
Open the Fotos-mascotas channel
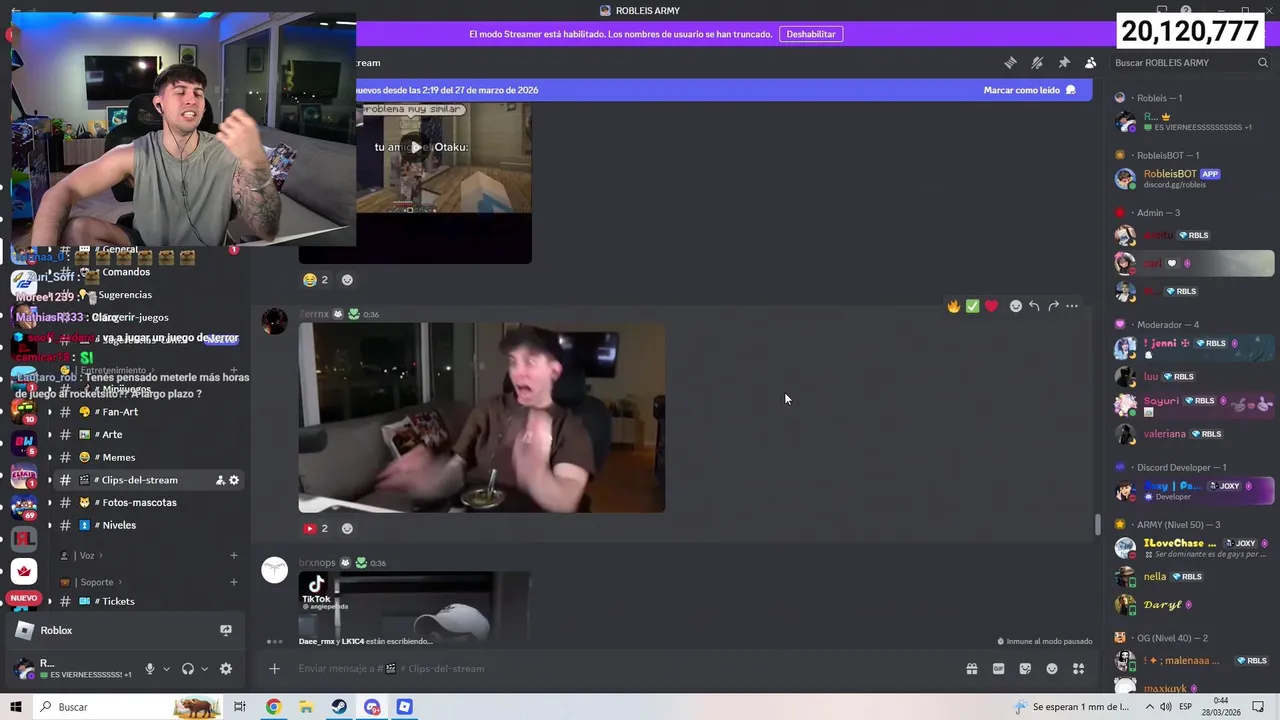(x=148, y=503)
